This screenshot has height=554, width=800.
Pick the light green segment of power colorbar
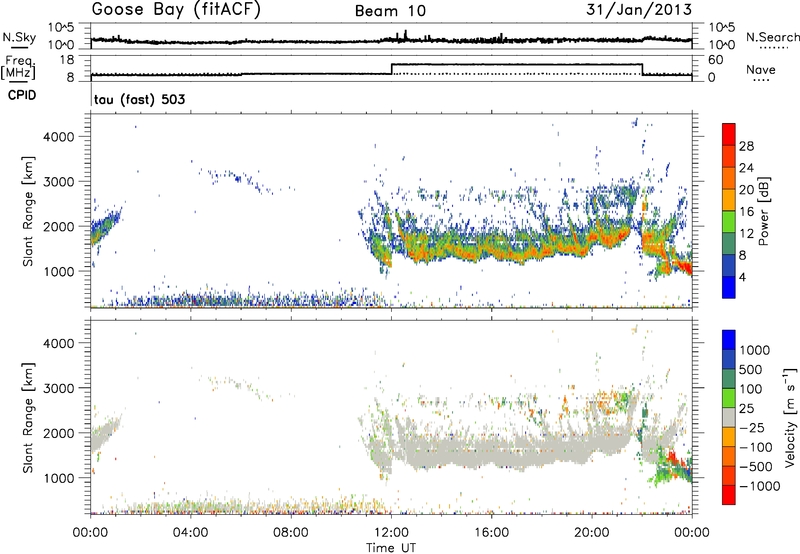729,222
